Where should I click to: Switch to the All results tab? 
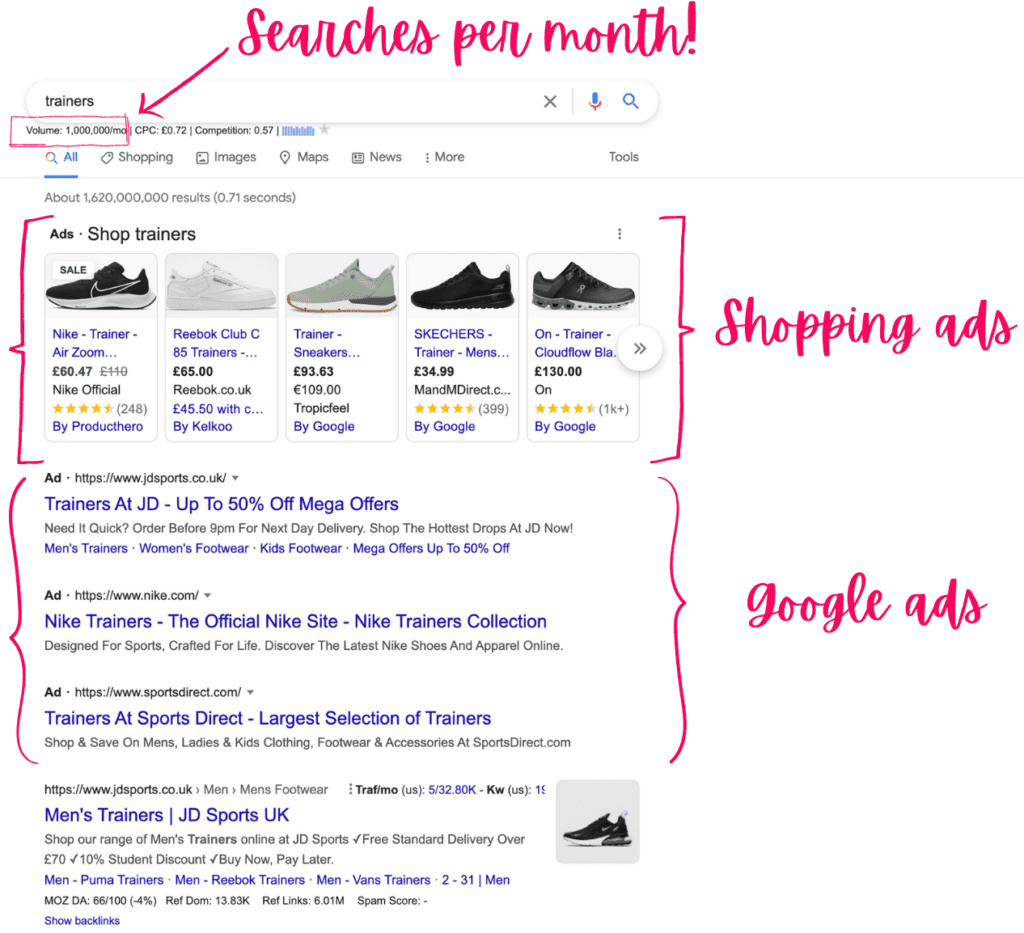click(x=61, y=157)
